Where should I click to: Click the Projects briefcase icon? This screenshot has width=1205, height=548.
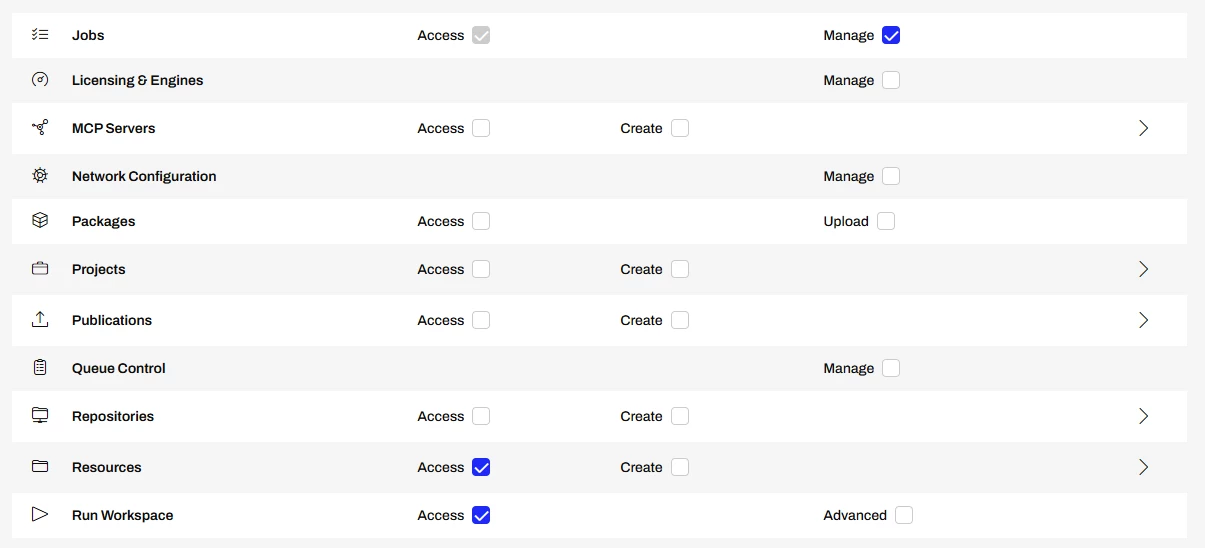[40, 269]
